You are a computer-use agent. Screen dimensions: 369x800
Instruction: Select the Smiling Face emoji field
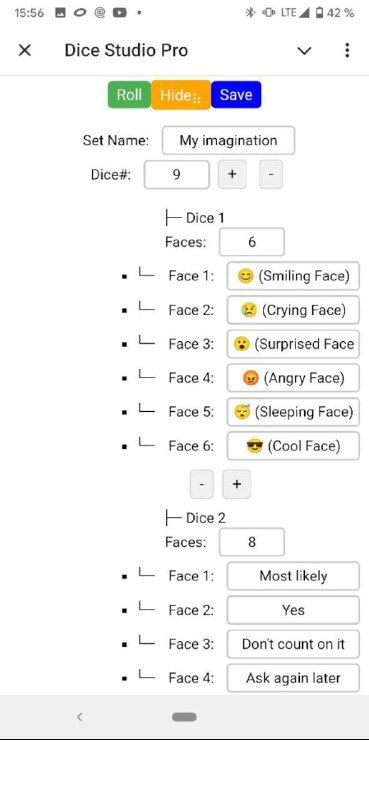coord(293,276)
